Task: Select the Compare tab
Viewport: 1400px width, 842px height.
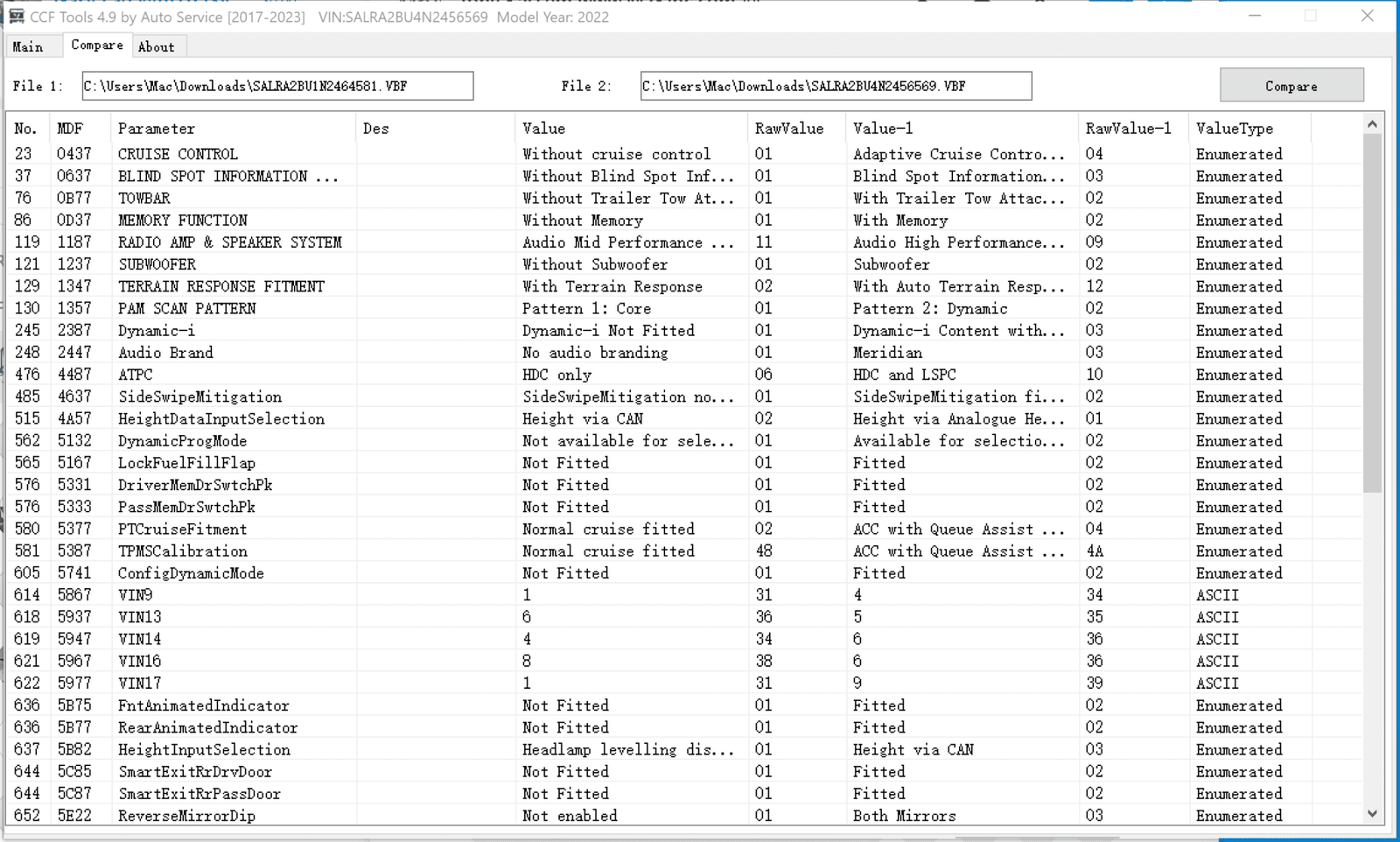Action: click(96, 46)
